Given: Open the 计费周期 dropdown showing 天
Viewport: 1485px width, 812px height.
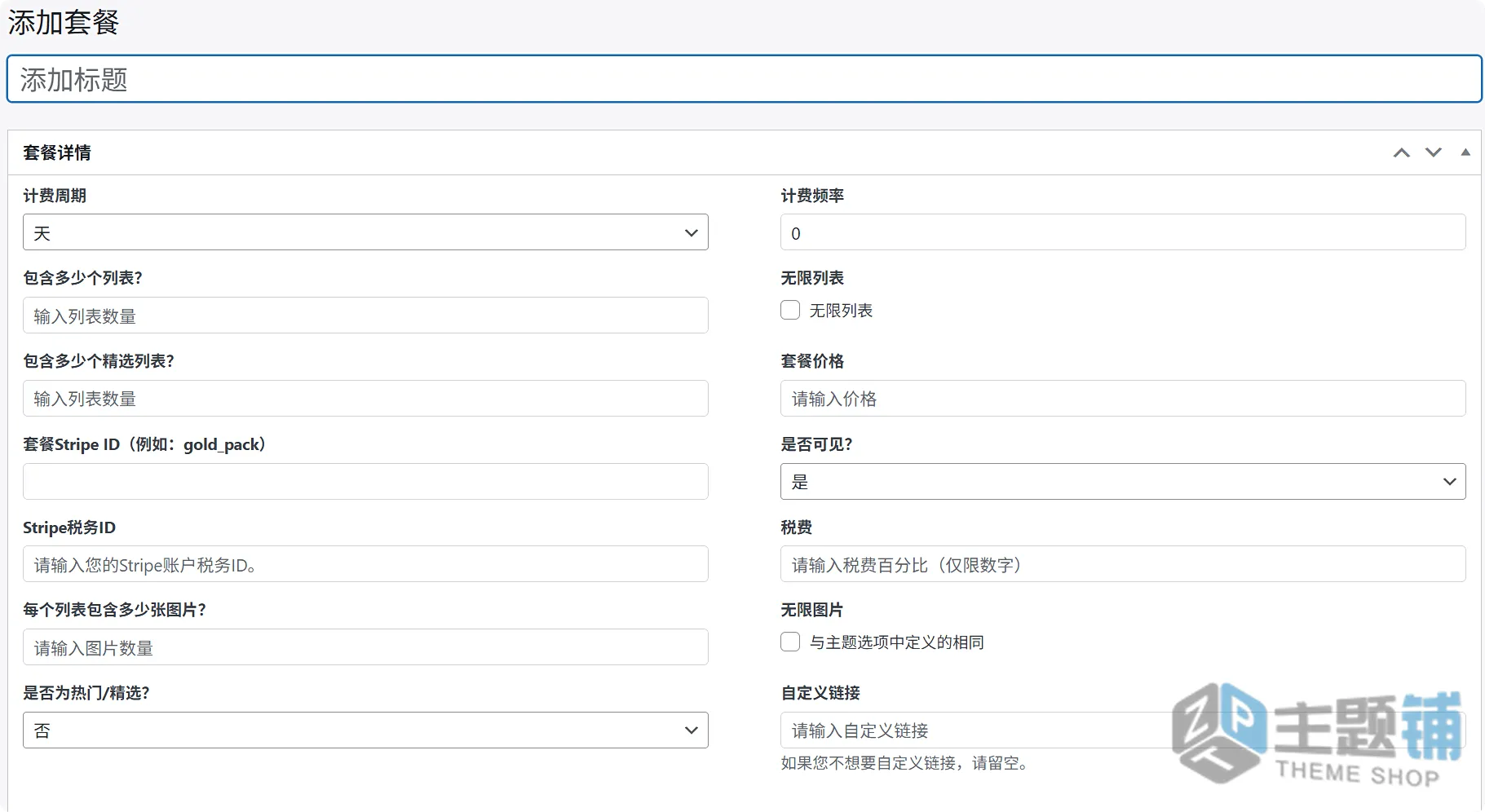Looking at the screenshot, I should (x=365, y=232).
